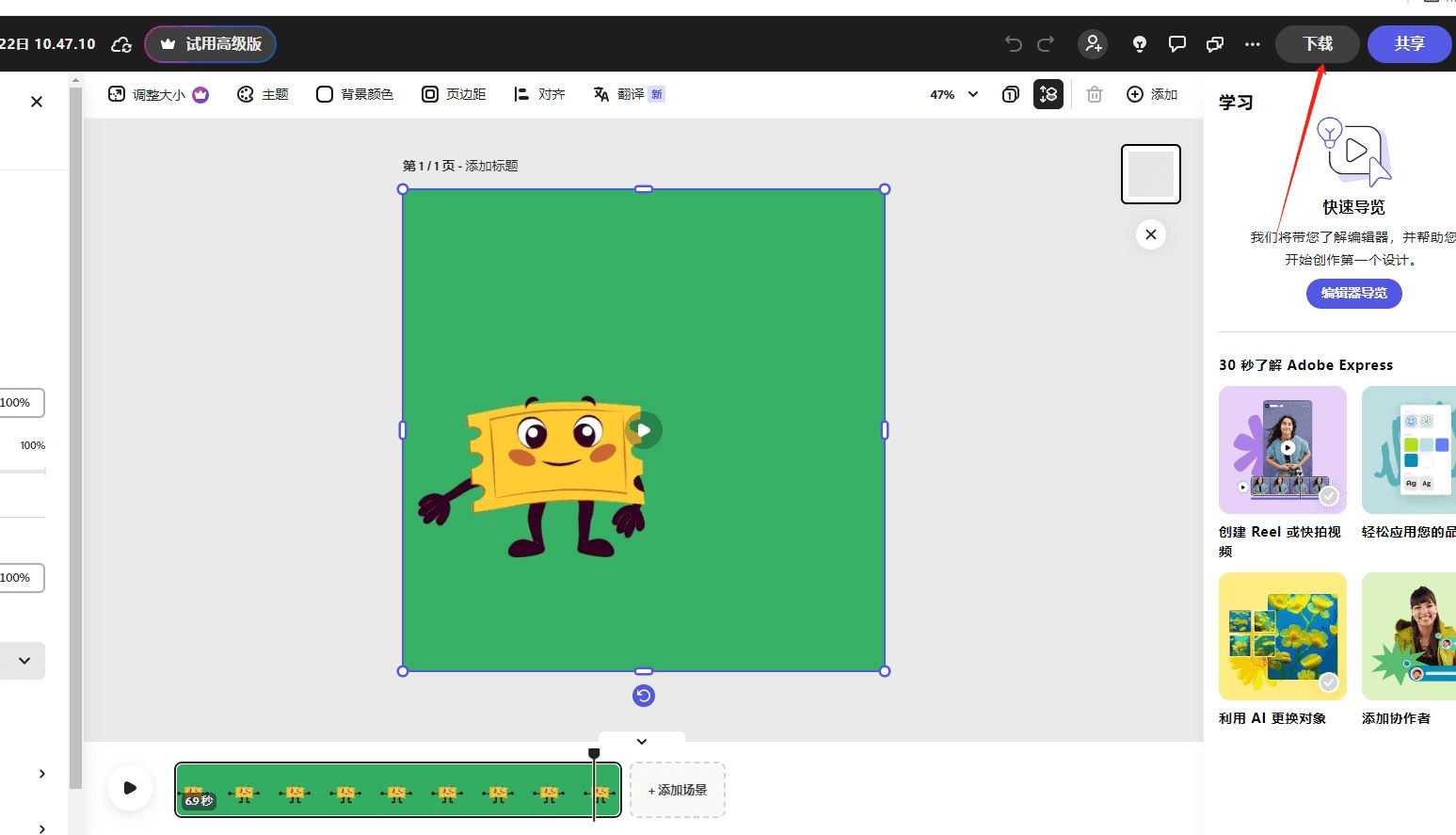Open the comments speech bubble icon
Viewport: 1456px width, 835px height.
(1177, 43)
